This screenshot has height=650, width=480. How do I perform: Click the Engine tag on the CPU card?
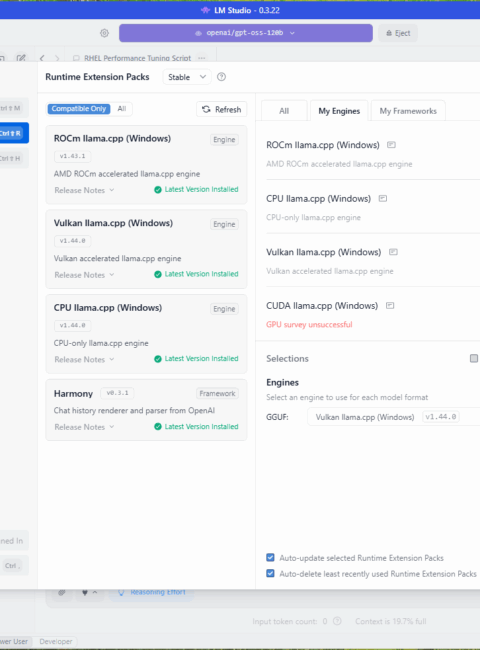pos(224,309)
